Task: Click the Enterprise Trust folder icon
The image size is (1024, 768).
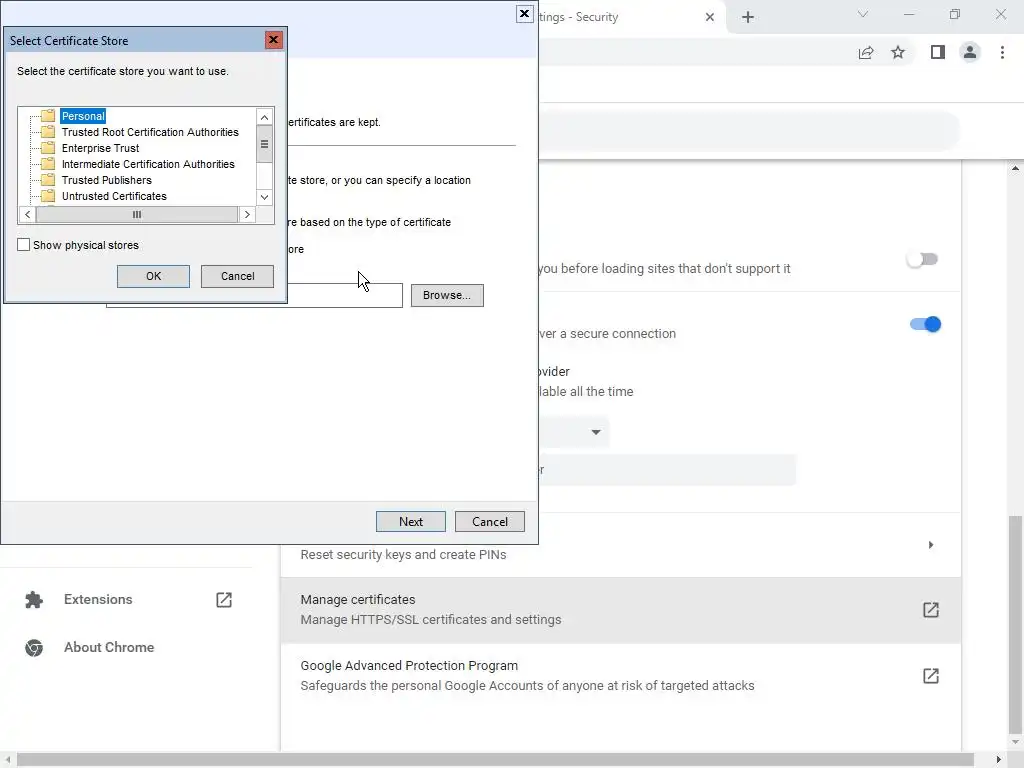Action: (48, 148)
